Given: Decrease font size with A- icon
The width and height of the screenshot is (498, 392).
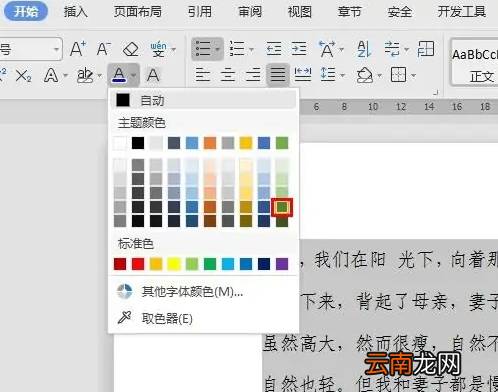Looking at the screenshot, I should 104,49.
